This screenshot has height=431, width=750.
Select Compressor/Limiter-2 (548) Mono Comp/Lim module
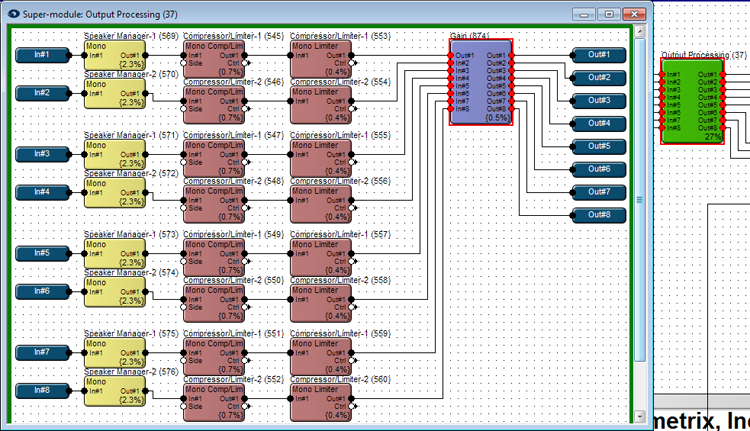coord(214,204)
